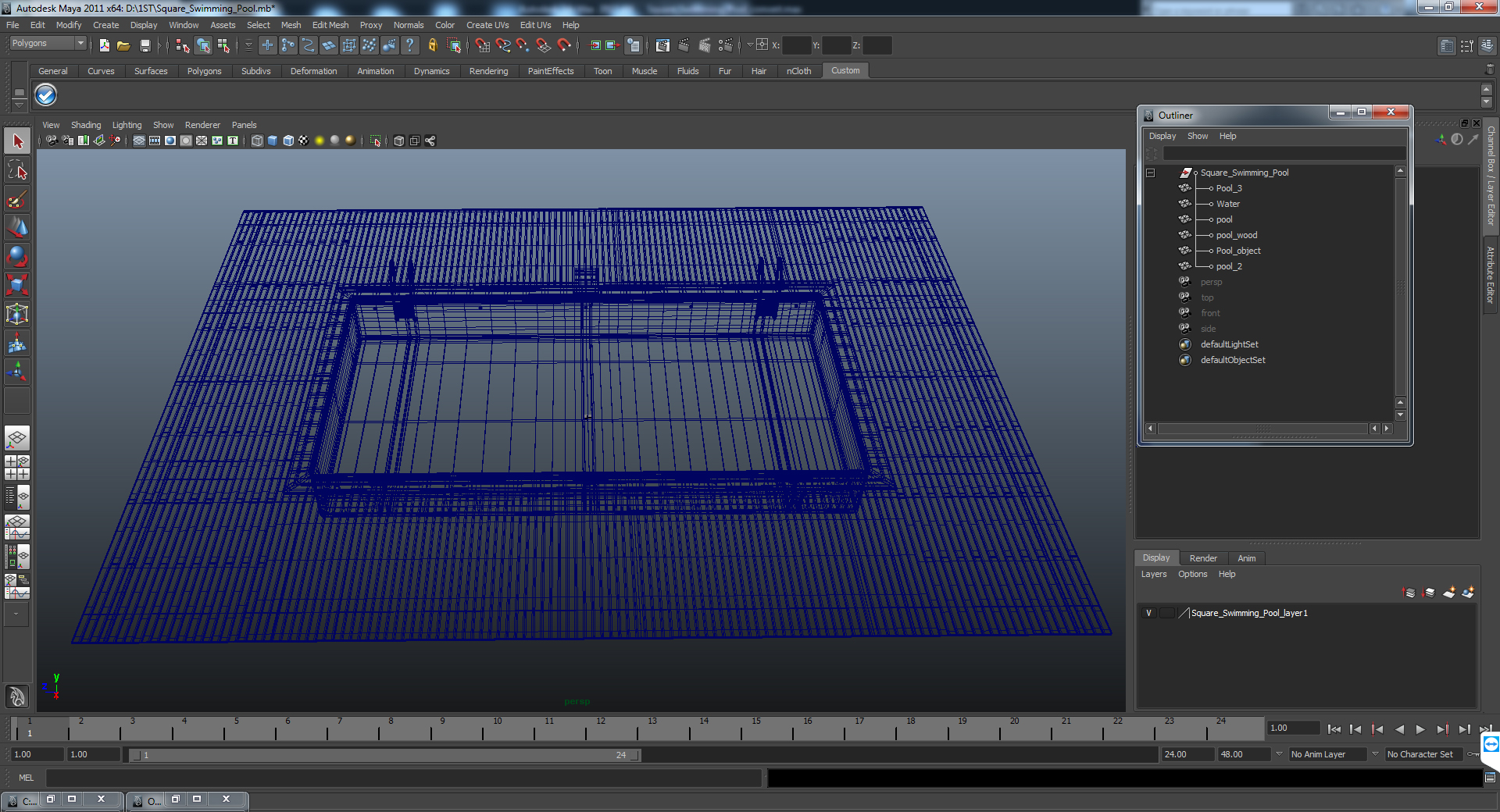Choose the Paint Selection tool
Screen dimensions: 1500x812
[x=17, y=199]
